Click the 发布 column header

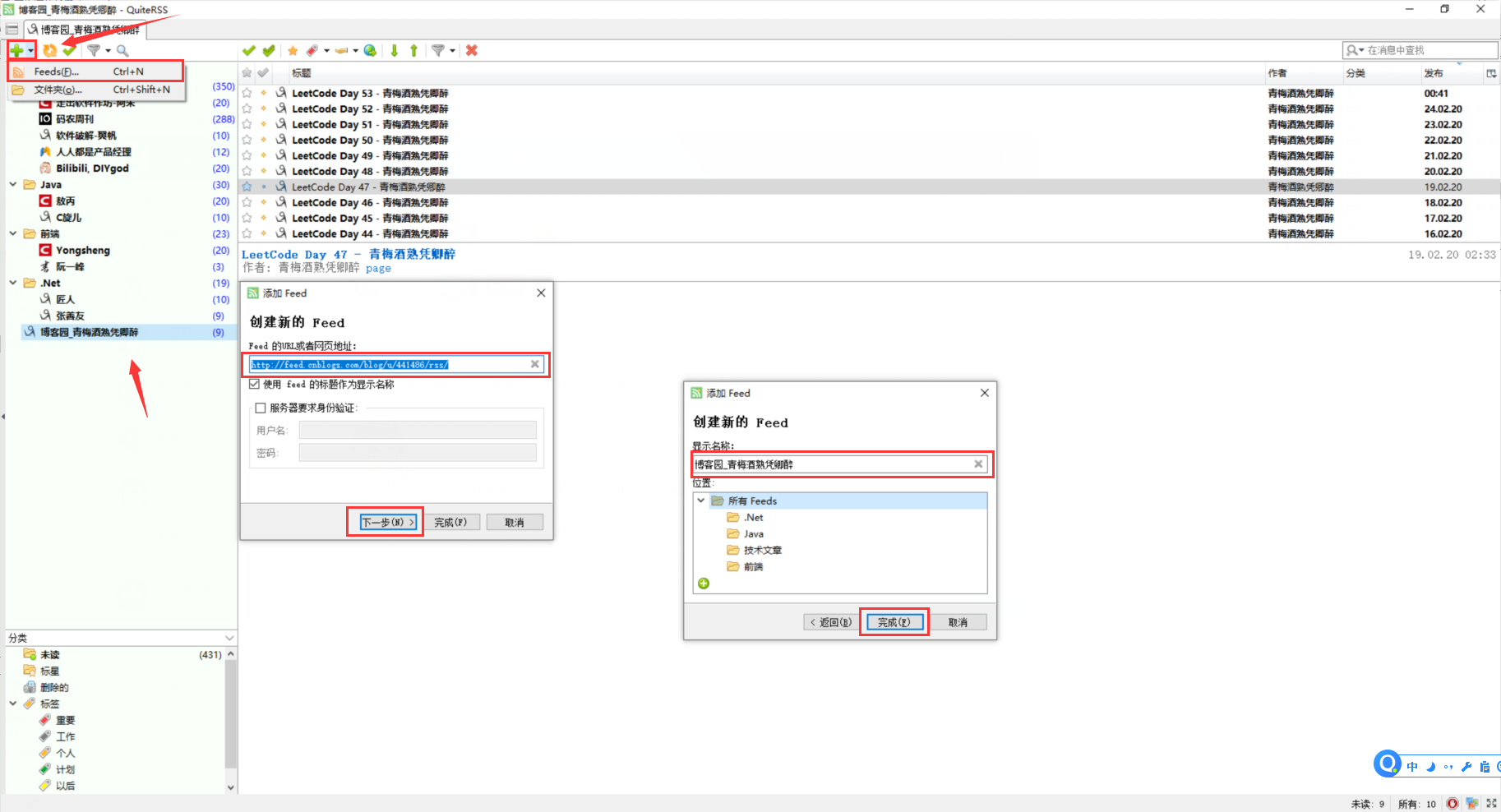coord(1434,73)
